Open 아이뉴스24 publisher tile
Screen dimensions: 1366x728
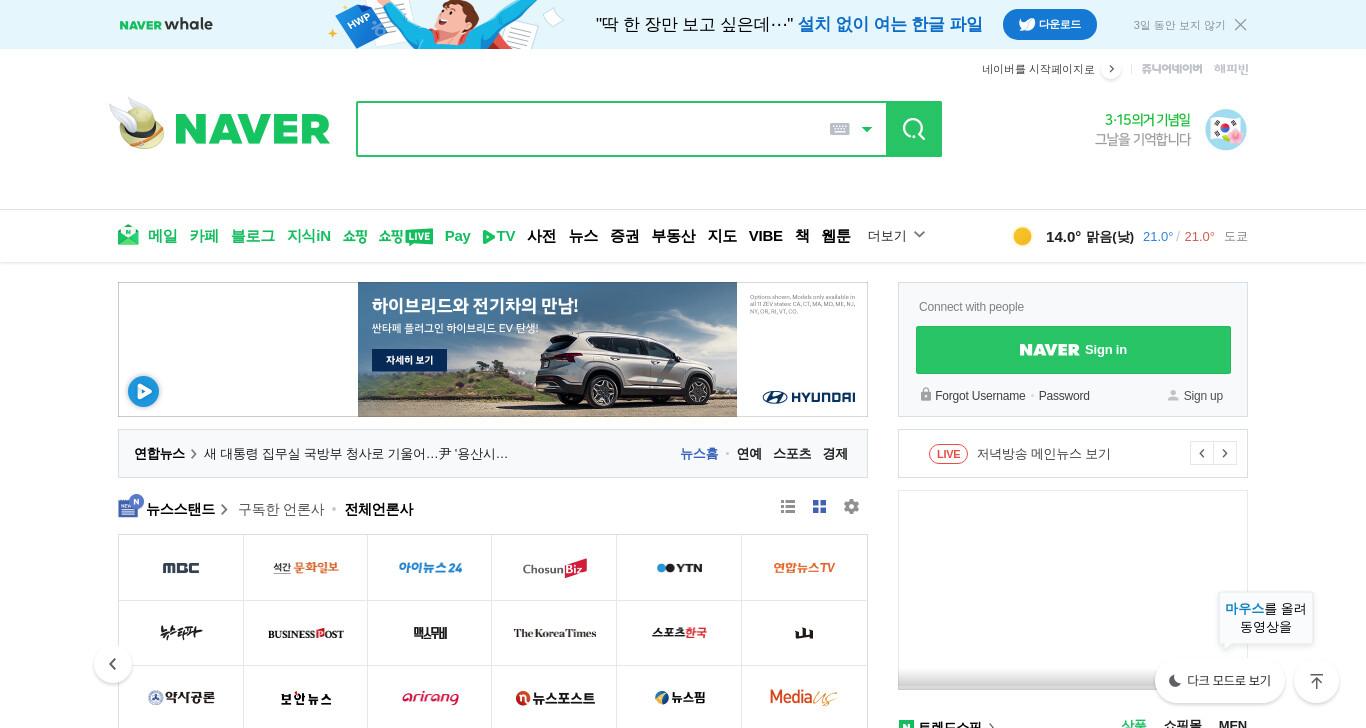[x=430, y=568]
